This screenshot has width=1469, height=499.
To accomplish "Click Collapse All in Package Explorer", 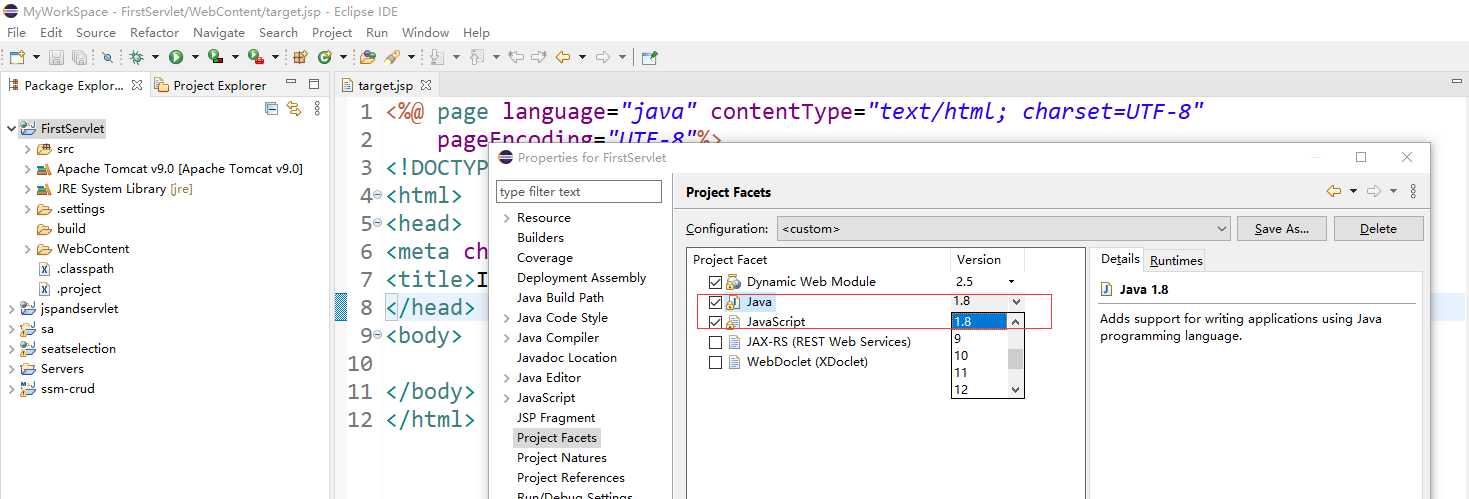I will (272, 108).
